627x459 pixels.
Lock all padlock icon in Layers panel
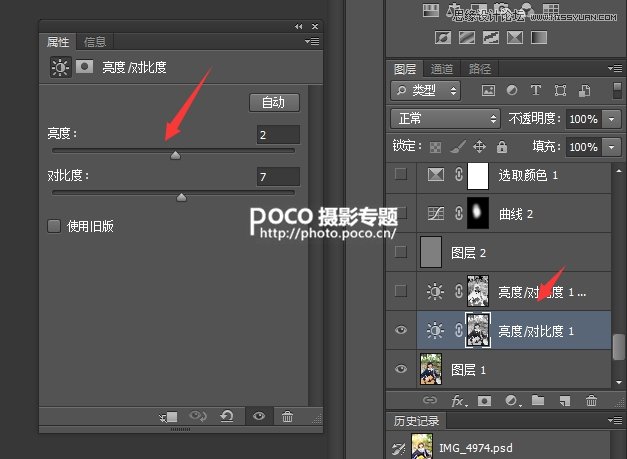pyautogui.click(x=502, y=146)
